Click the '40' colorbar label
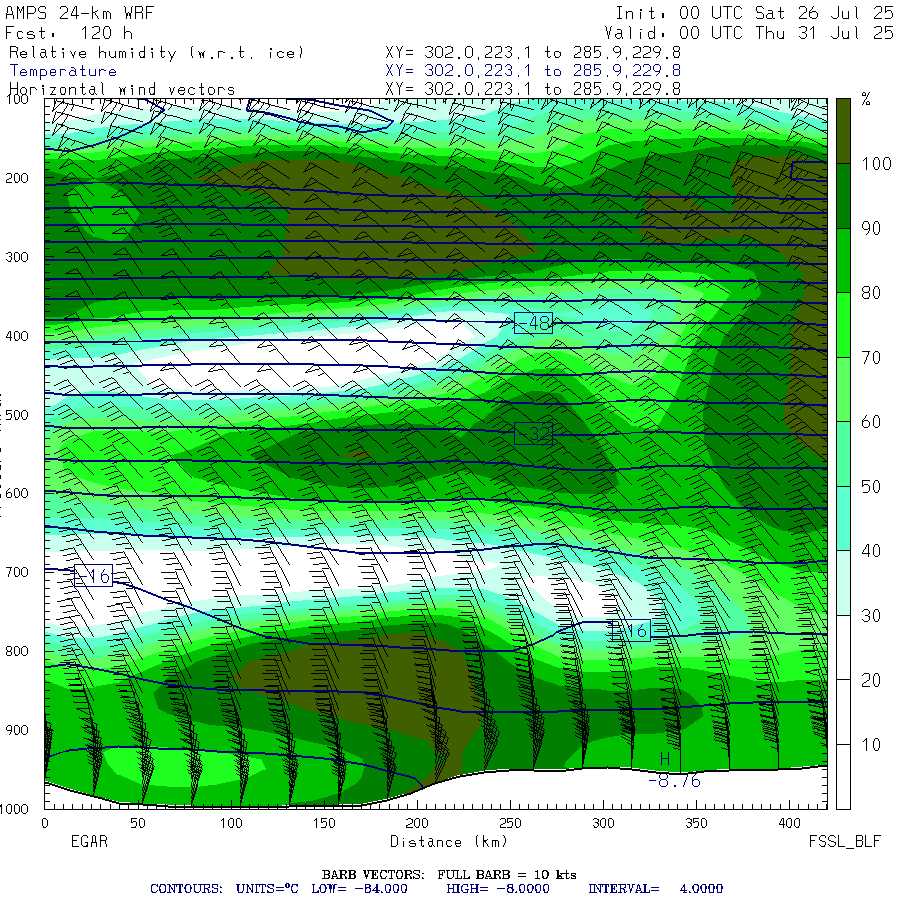 pos(871,552)
